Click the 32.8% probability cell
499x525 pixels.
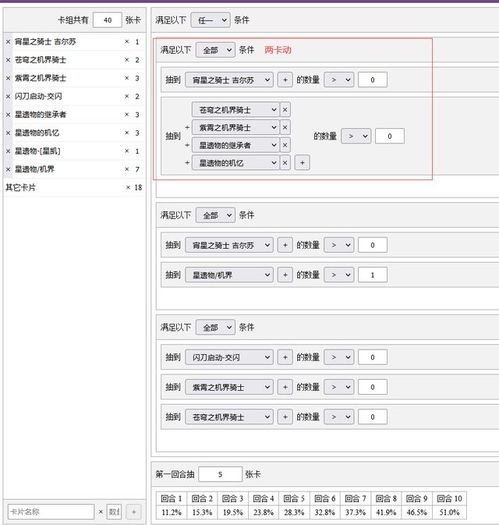pyautogui.click(x=325, y=512)
